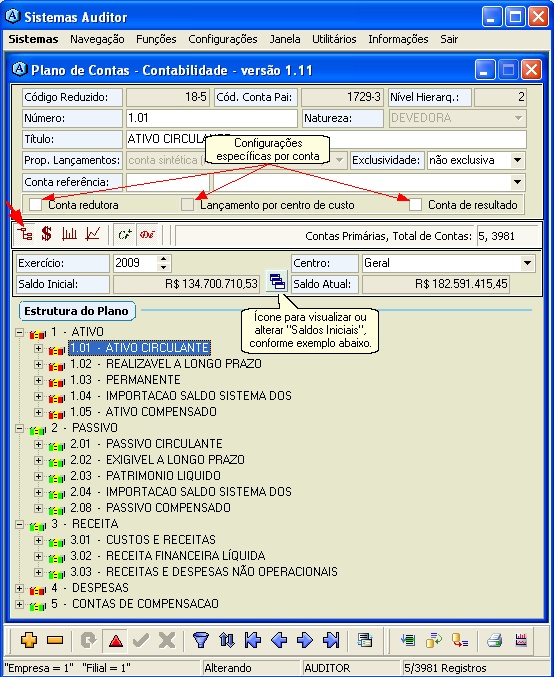Screen dimensions: 557x677
Task: Expand the 4 - DESPESAS tree node
Action: coord(19,588)
